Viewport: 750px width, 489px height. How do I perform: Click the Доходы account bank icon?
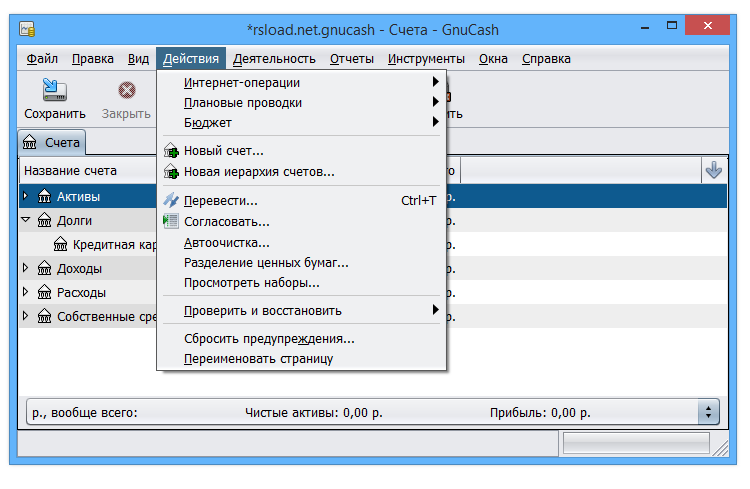click(x=44, y=268)
